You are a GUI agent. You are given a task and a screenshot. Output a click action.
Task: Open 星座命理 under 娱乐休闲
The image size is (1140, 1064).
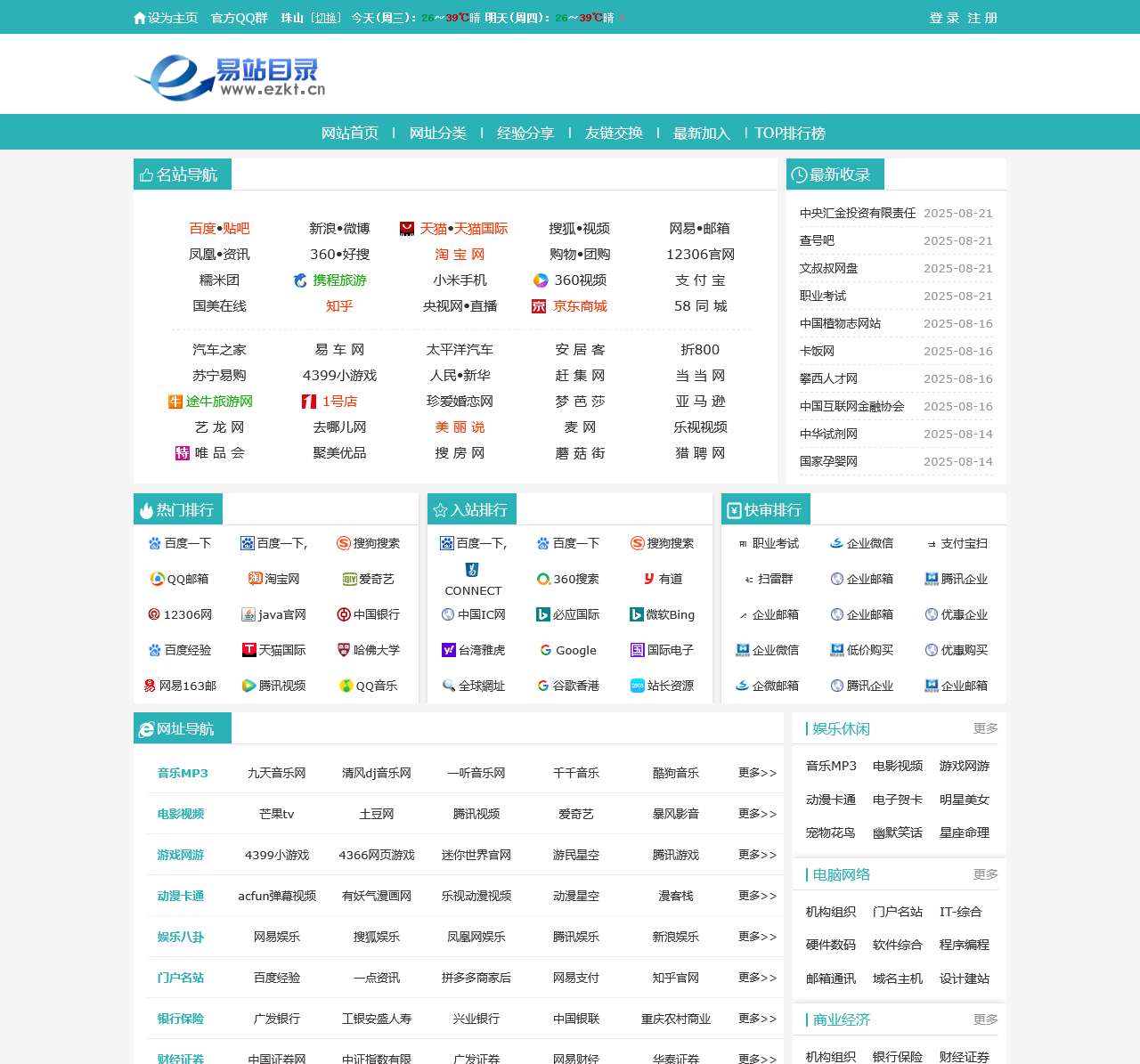click(x=965, y=833)
